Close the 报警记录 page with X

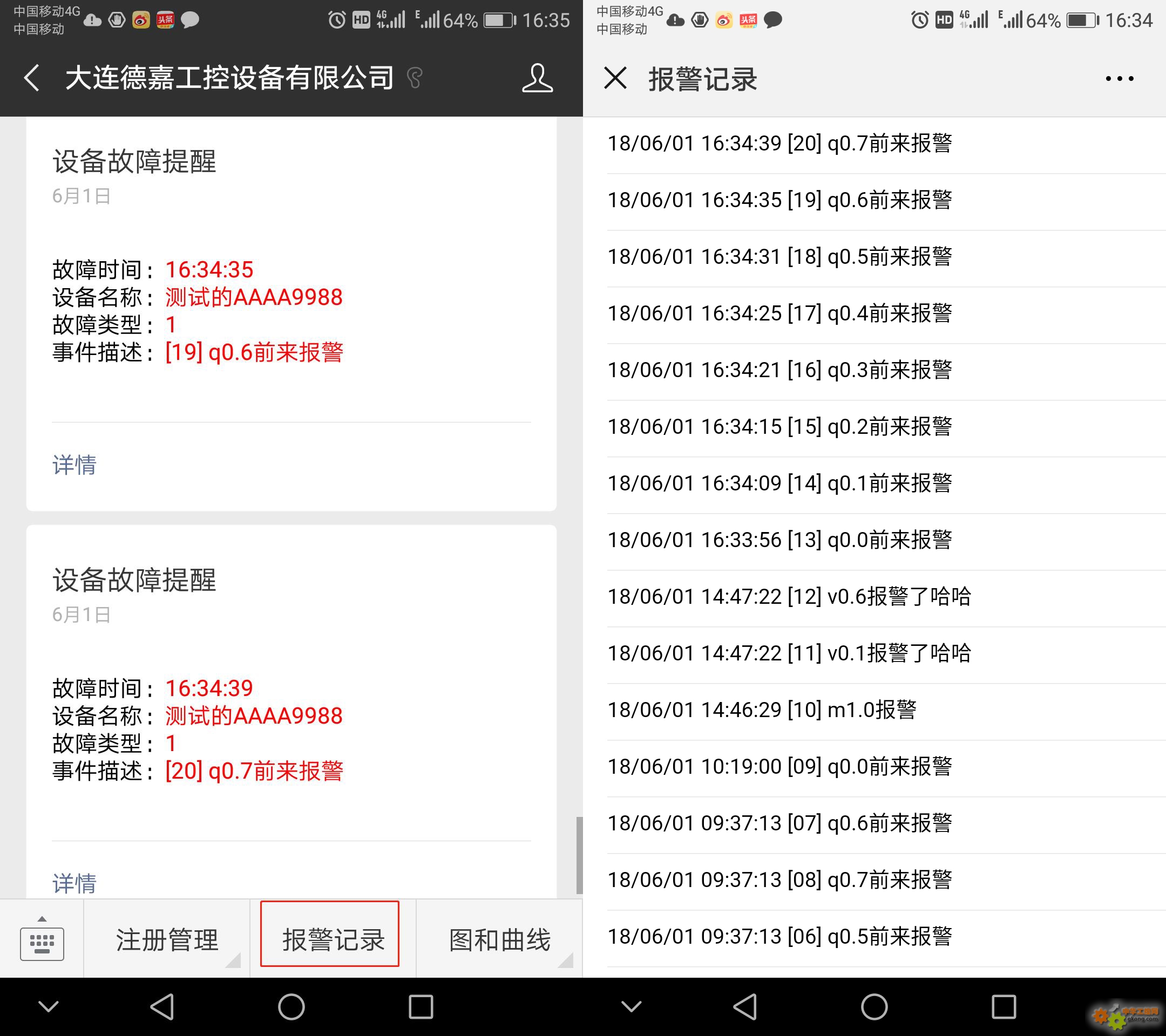click(x=615, y=78)
